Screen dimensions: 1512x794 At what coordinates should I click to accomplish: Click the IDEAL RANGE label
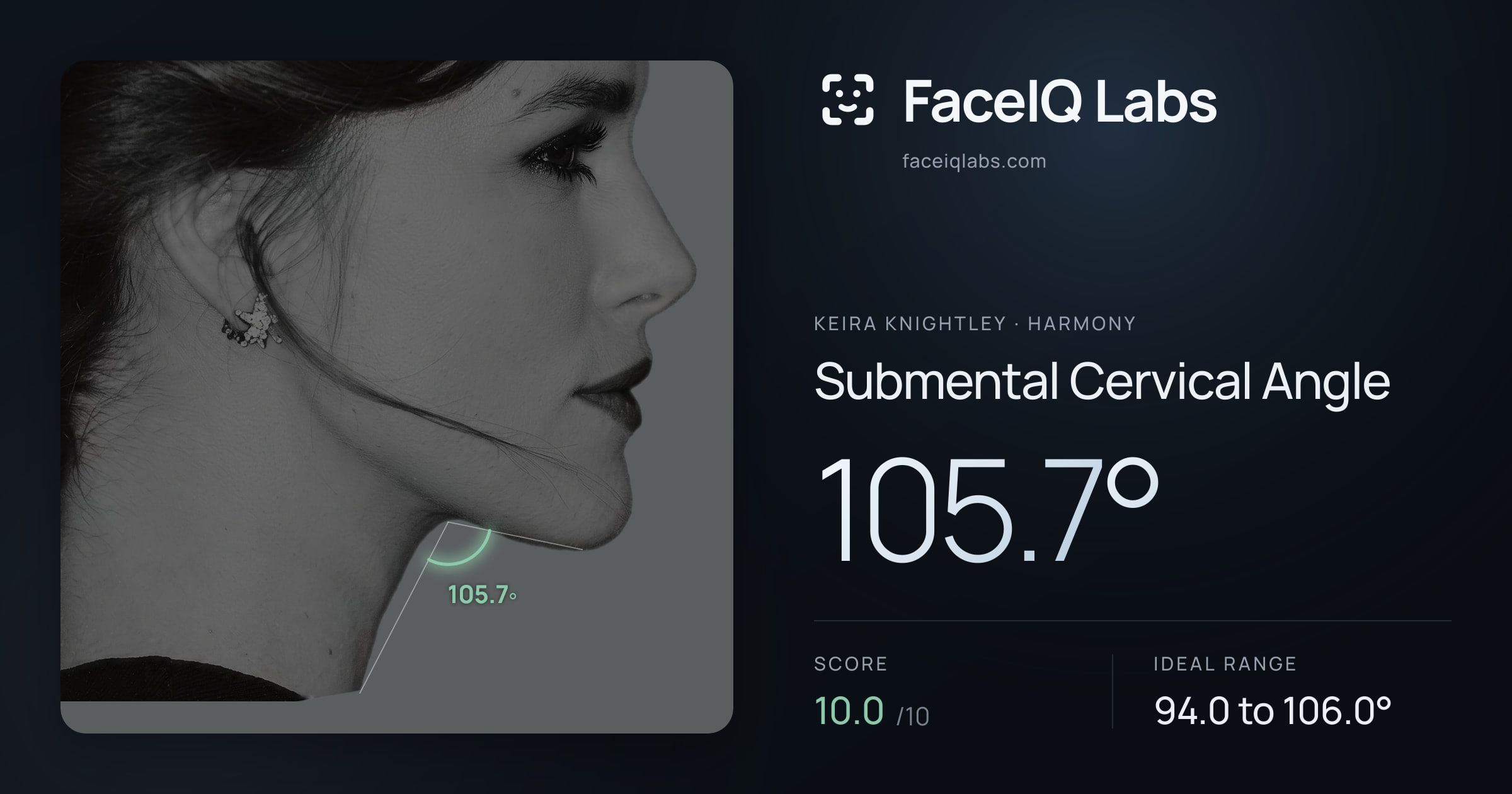tap(1225, 664)
